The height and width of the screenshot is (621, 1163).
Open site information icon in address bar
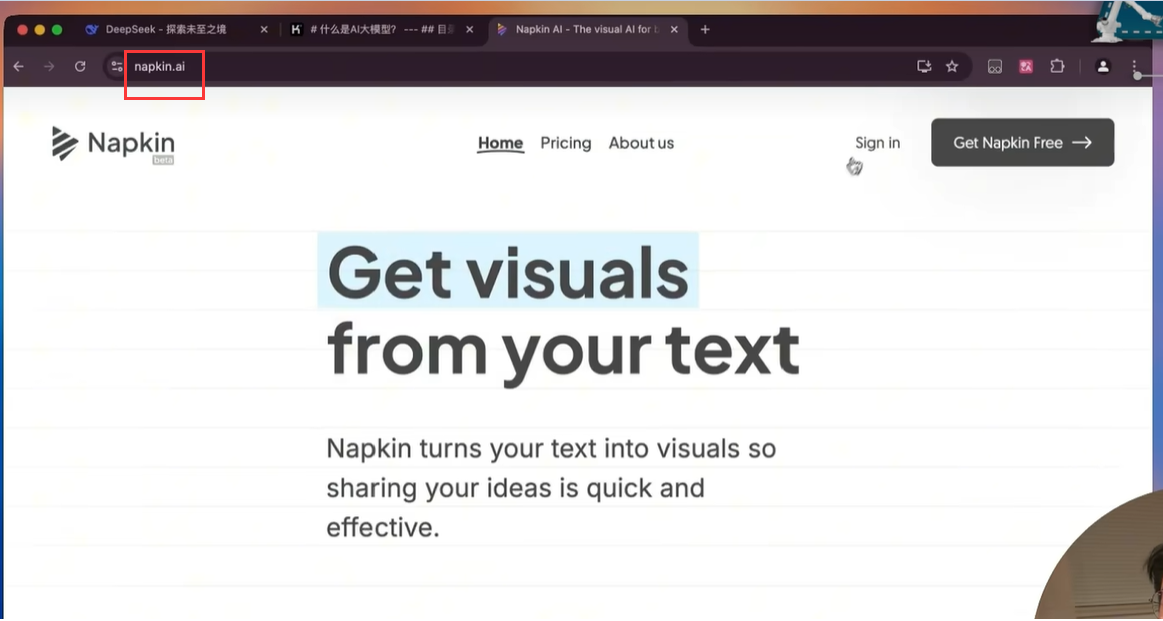[x=116, y=67]
